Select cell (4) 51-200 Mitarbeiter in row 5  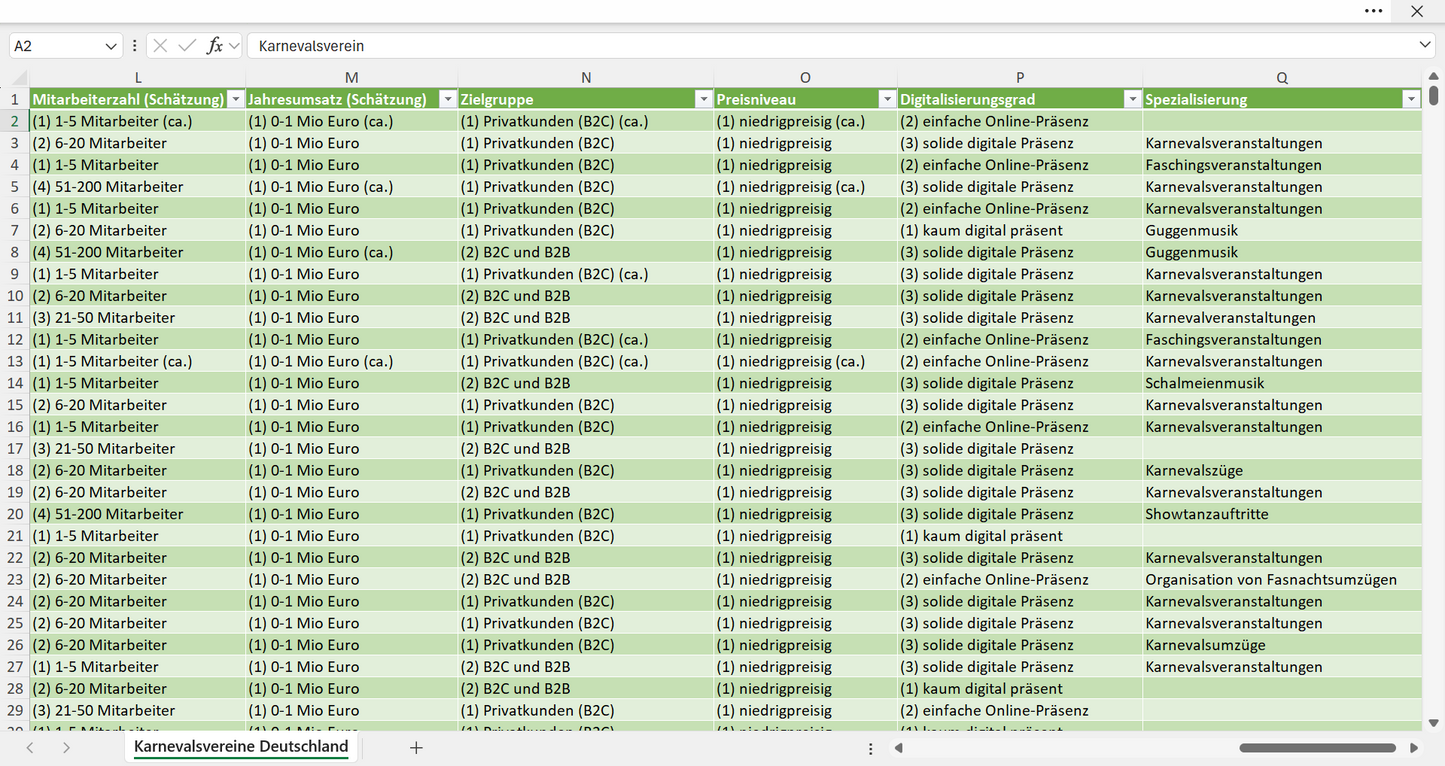point(138,187)
